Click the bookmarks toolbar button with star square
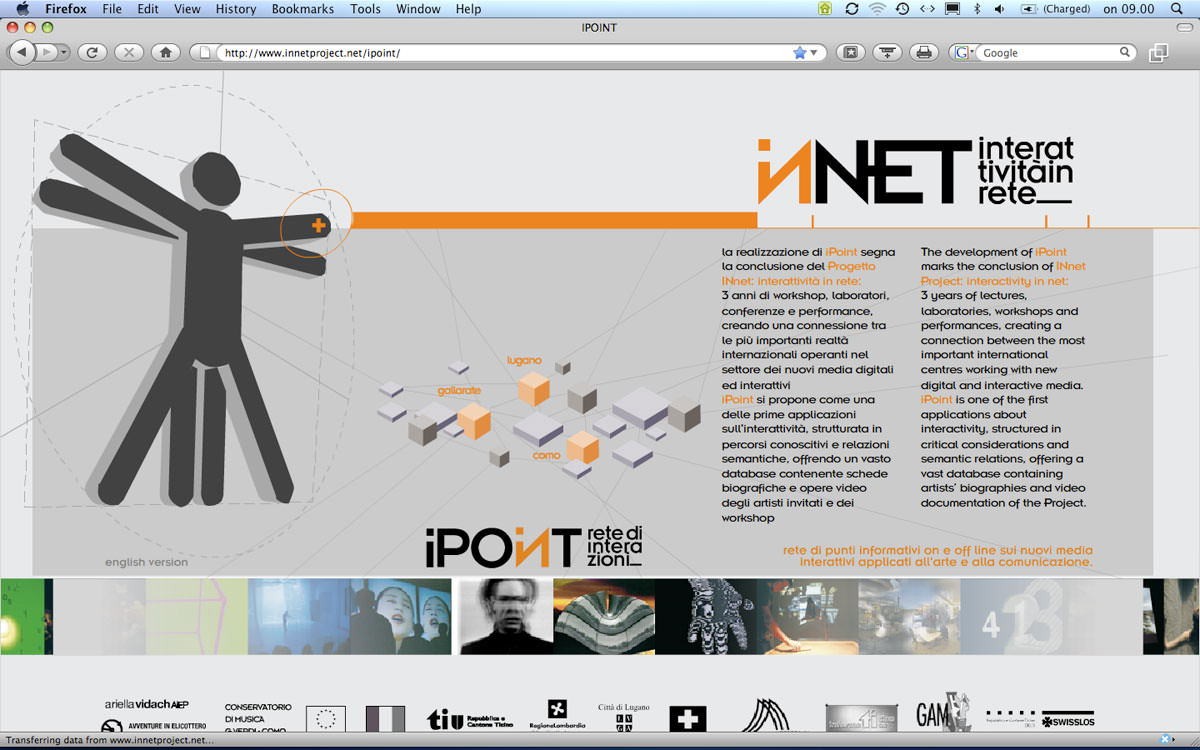Image resolution: width=1200 pixels, height=750 pixels. coord(851,52)
